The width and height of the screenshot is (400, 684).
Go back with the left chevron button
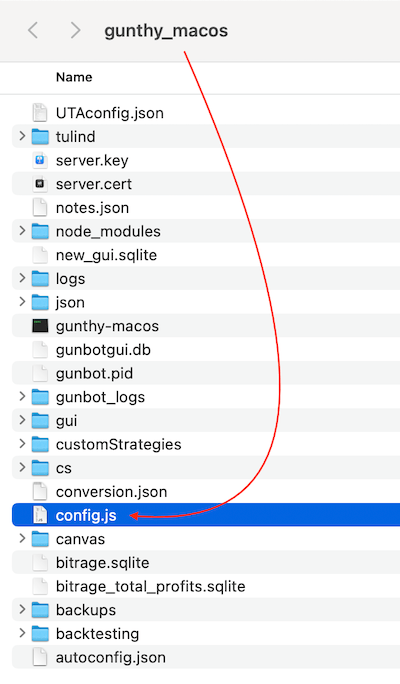33,31
